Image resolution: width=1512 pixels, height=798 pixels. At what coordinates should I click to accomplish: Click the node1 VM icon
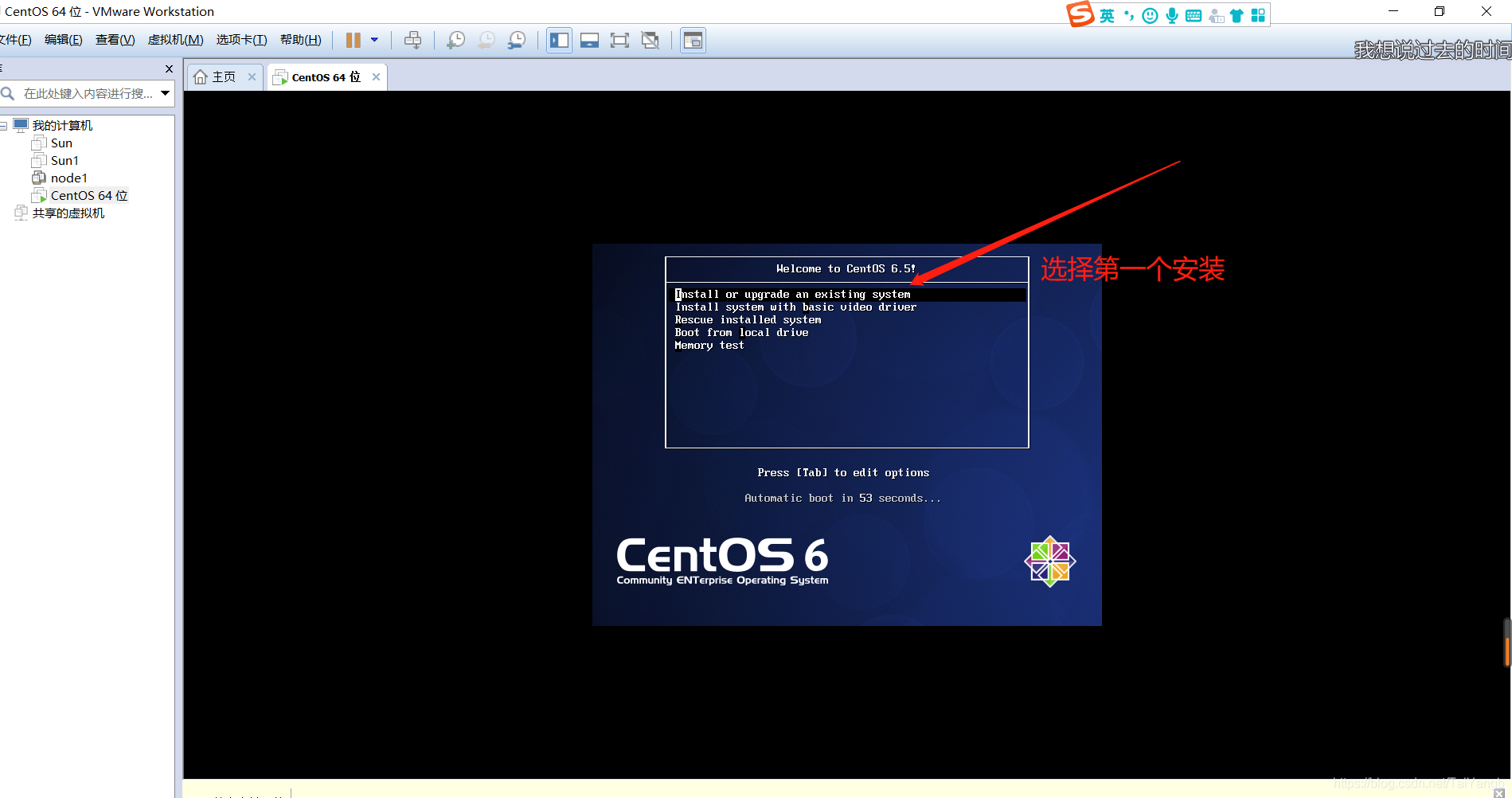pyautogui.click(x=39, y=178)
